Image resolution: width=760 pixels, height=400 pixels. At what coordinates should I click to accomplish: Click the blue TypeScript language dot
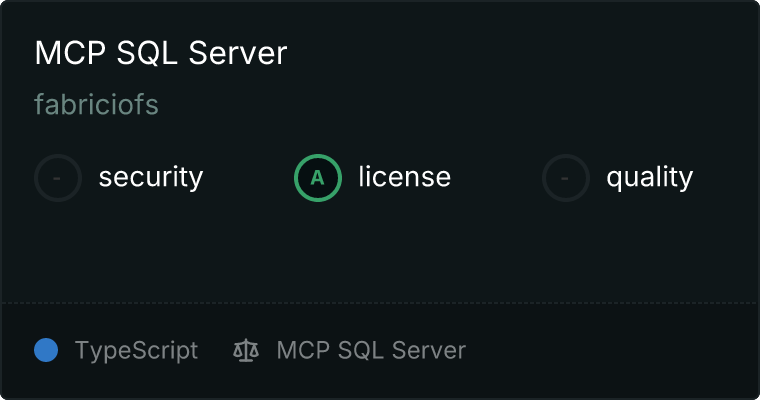click(x=46, y=350)
